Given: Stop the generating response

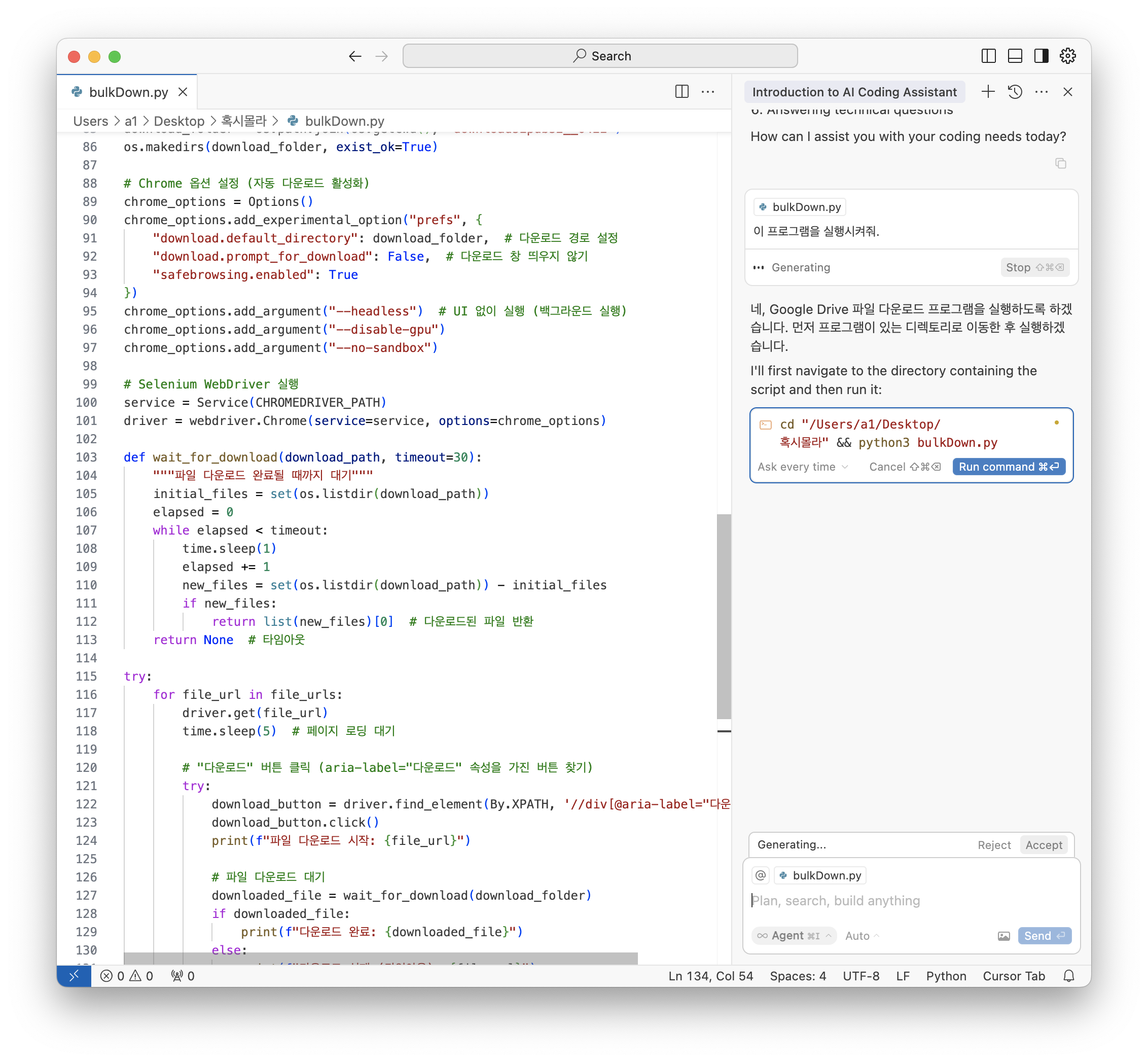Looking at the screenshot, I should click(1034, 267).
